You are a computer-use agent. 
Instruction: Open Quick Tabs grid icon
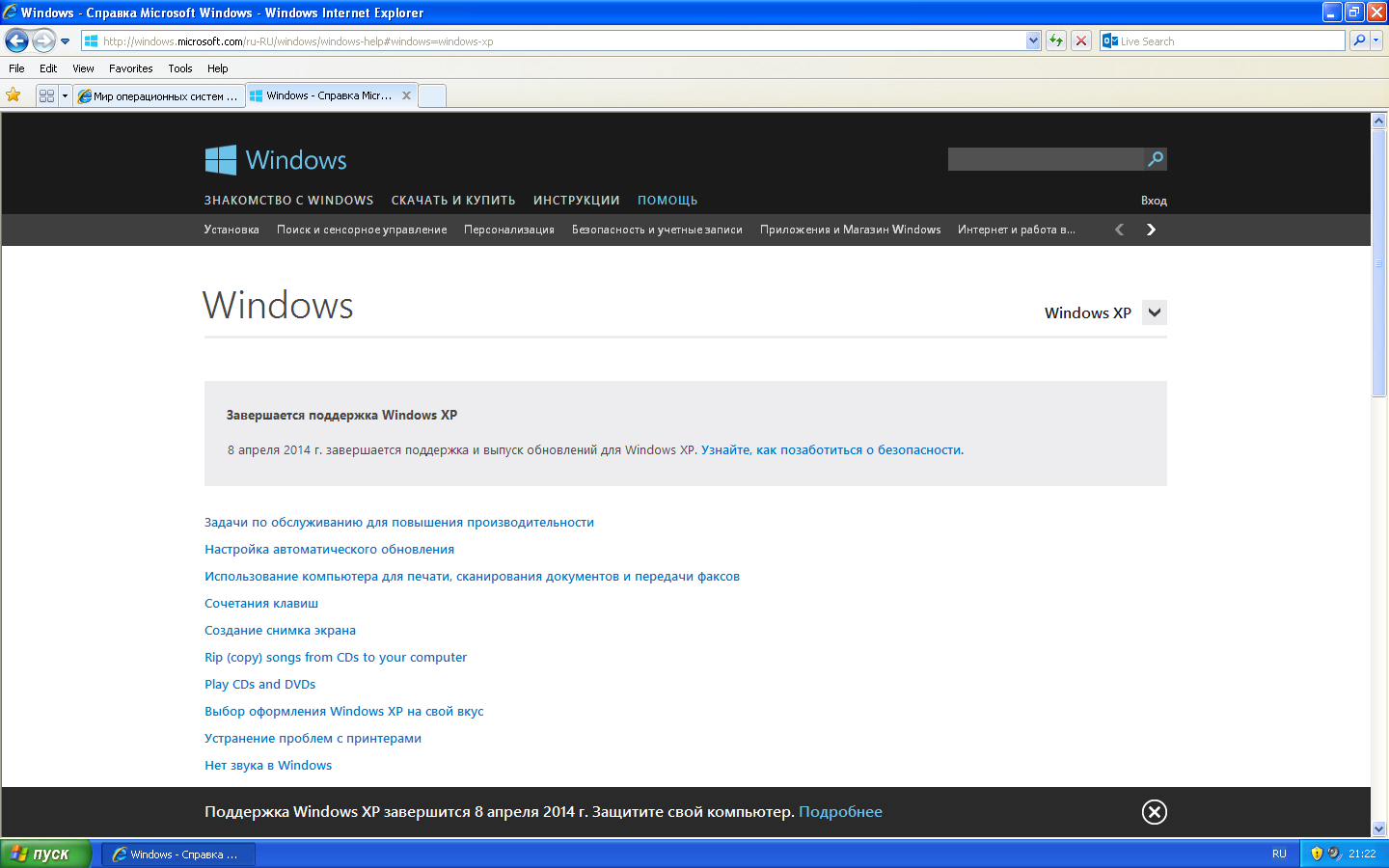tap(46, 95)
